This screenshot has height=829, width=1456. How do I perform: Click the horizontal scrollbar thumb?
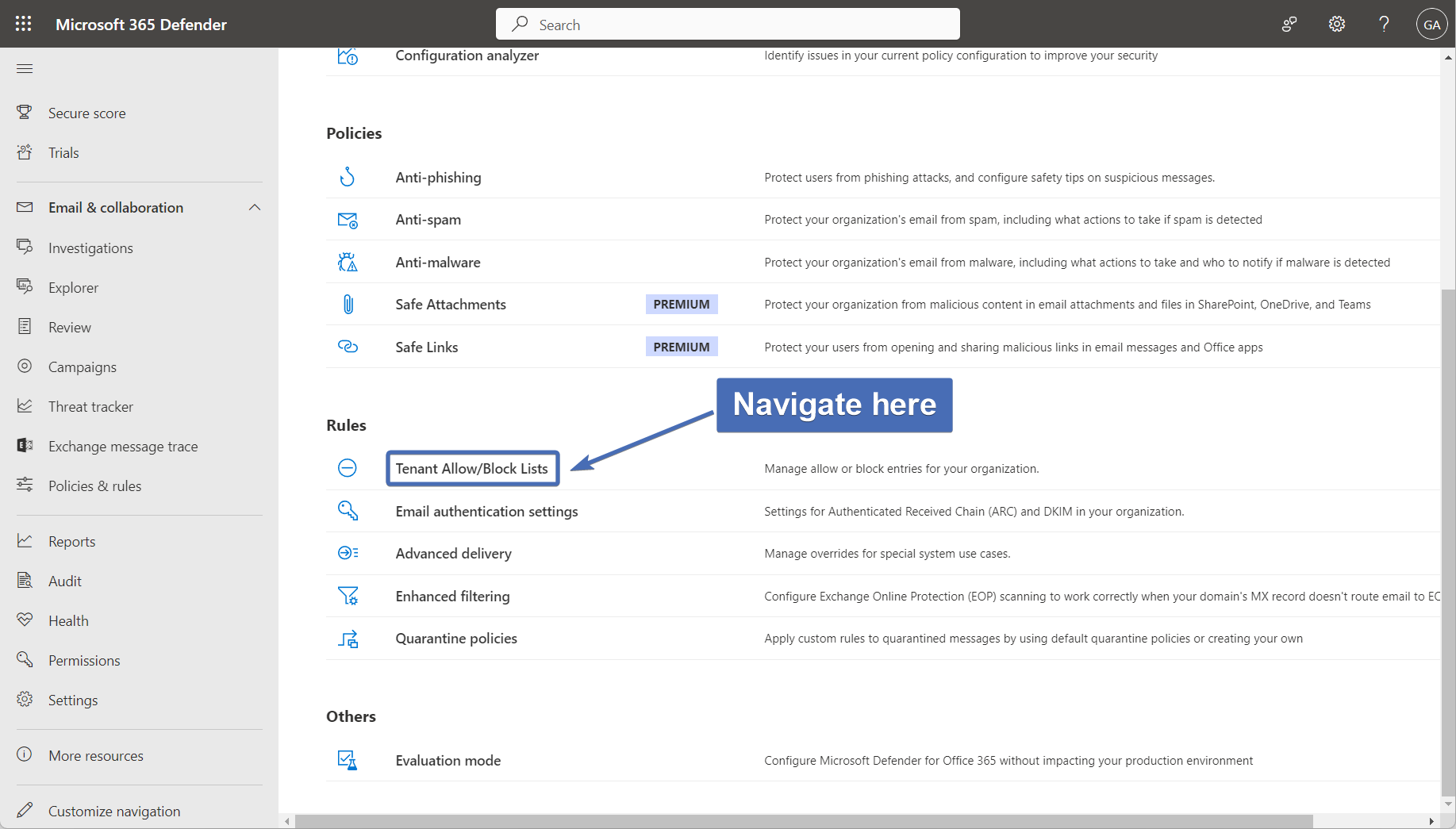pos(804,821)
